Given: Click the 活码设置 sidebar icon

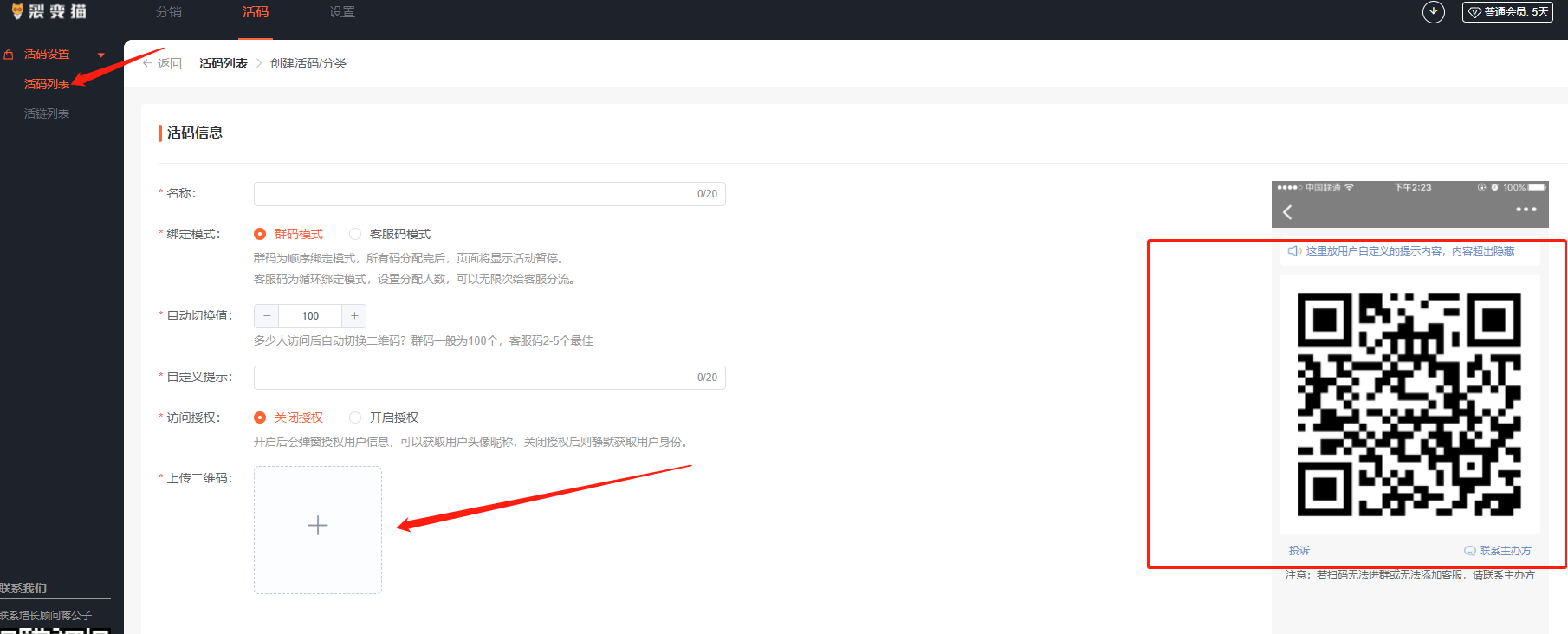Looking at the screenshot, I should 9,55.
